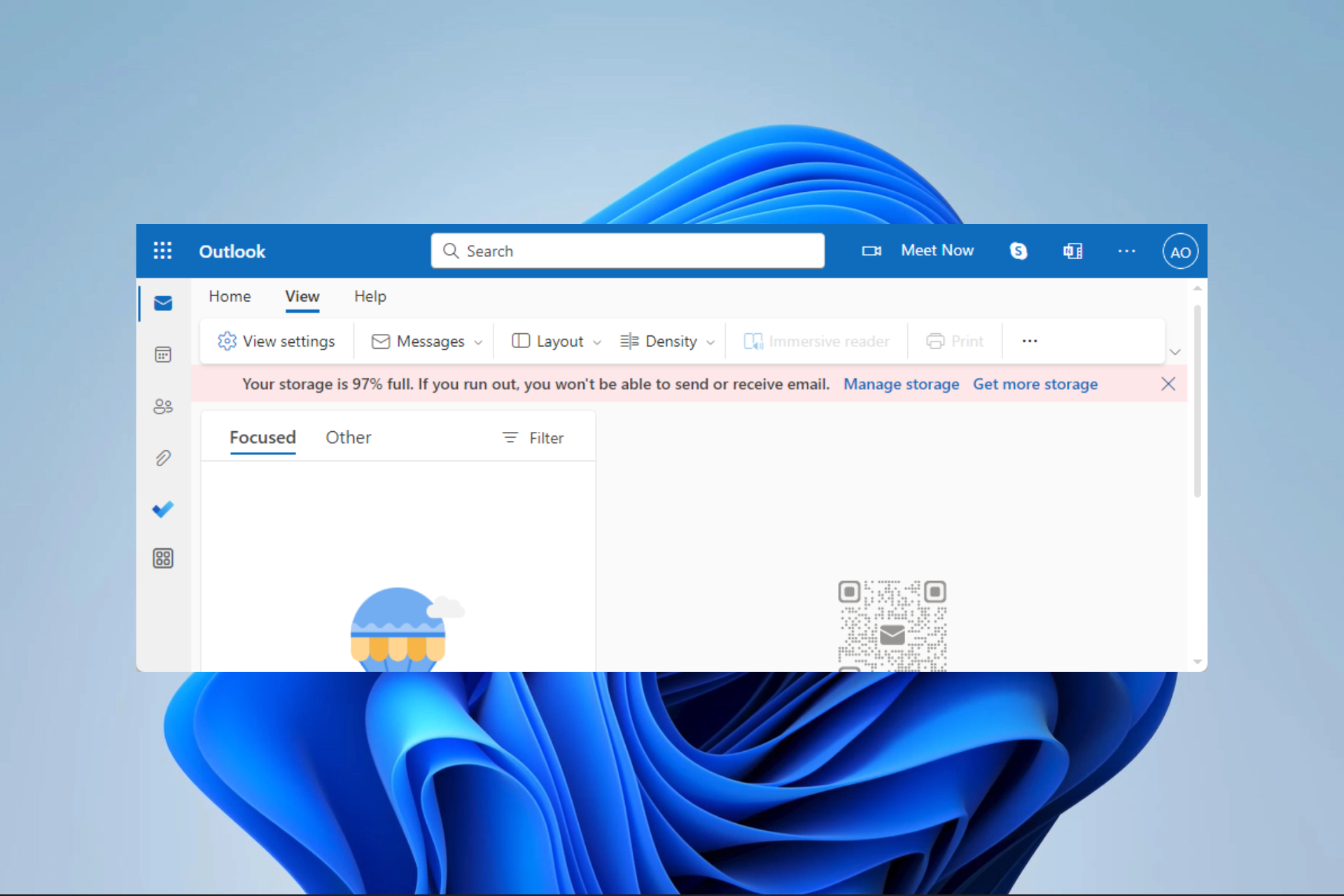Screen dimensions: 1344x896
Task: Dismiss the storage warning notification
Action: point(1168,383)
